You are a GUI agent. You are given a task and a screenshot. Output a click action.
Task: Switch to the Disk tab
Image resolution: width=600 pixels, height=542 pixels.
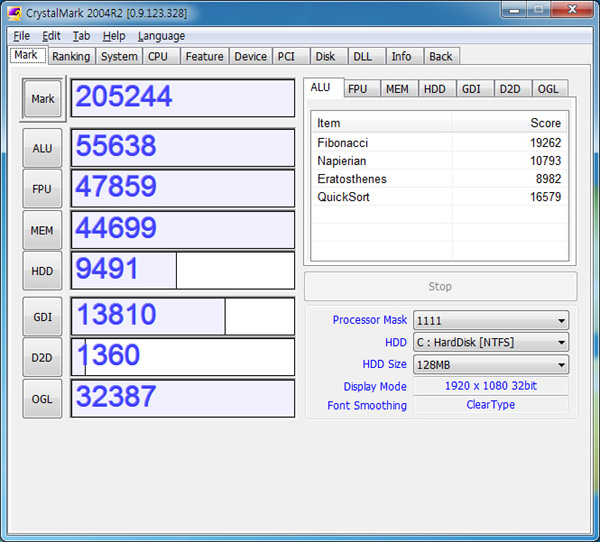[x=329, y=56]
